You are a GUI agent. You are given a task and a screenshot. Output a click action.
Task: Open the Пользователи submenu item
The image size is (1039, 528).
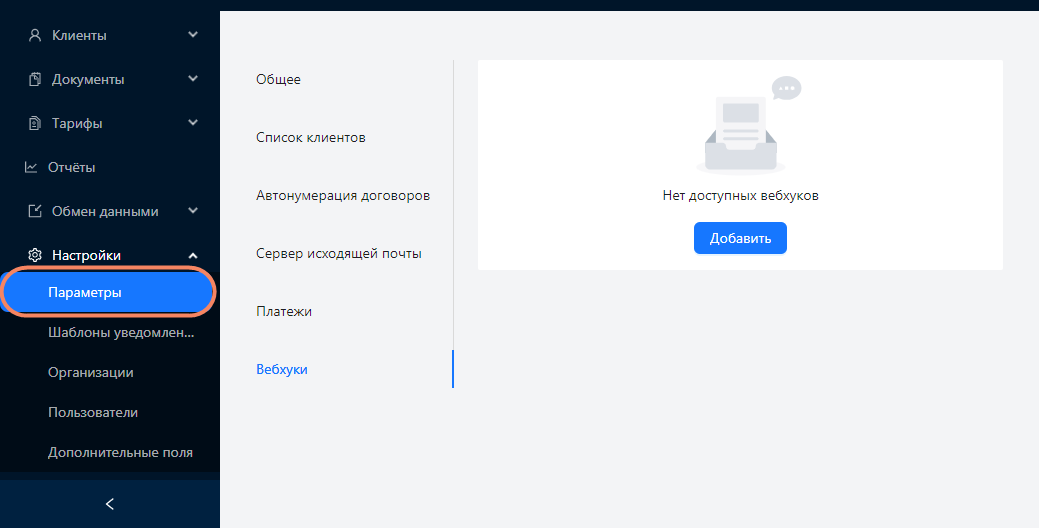pos(93,412)
